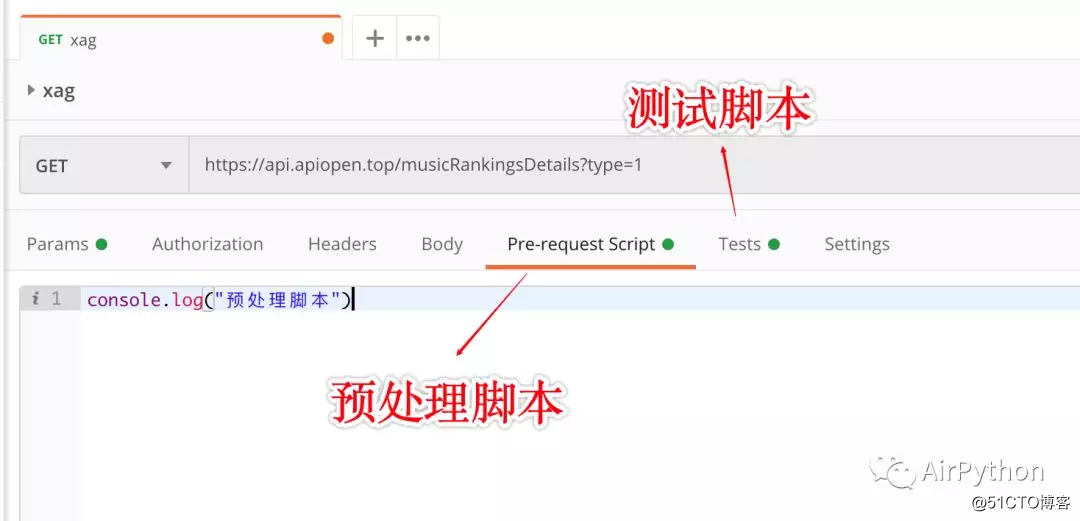Viewport: 1080px width, 521px height.
Task: Expand the xag request description triangle
Action: 31,90
